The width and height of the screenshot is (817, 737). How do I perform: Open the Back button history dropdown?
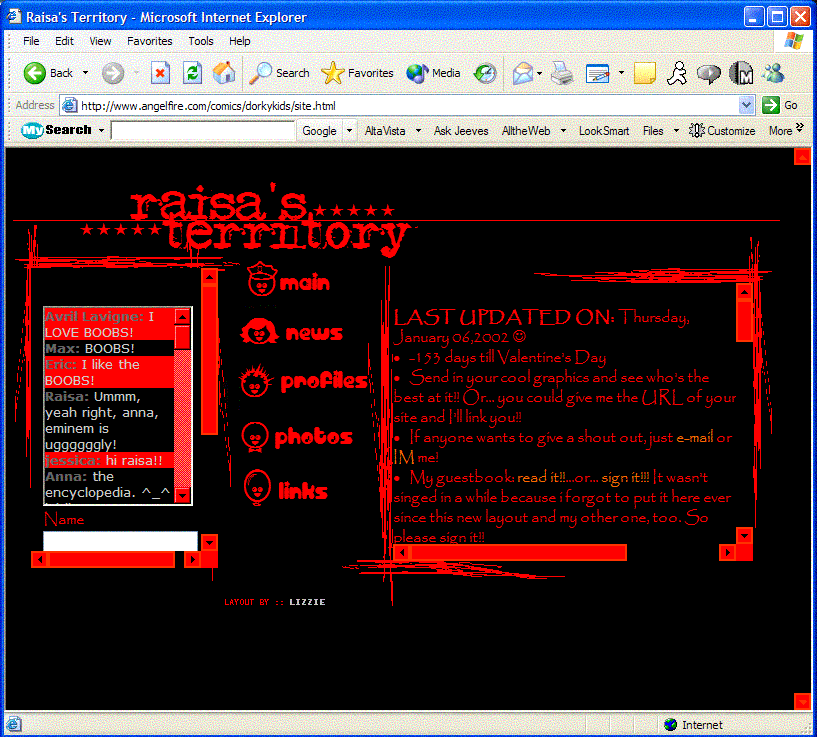85,73
